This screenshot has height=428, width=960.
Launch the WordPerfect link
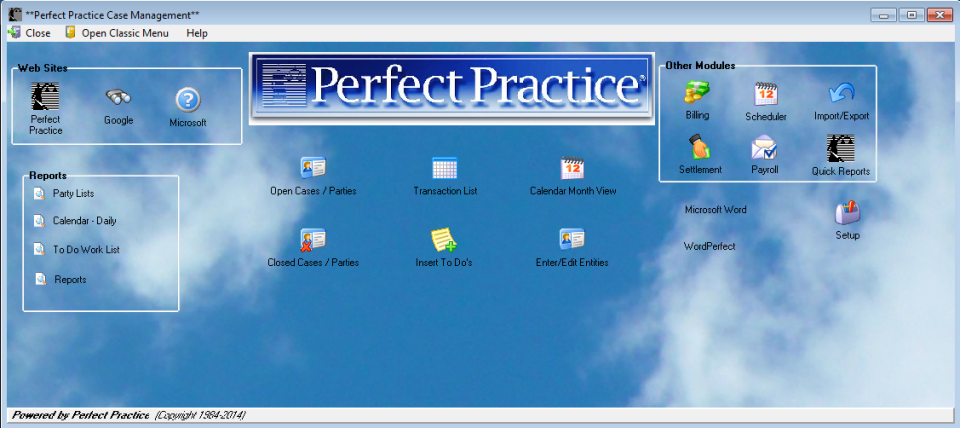click(710, 246)
